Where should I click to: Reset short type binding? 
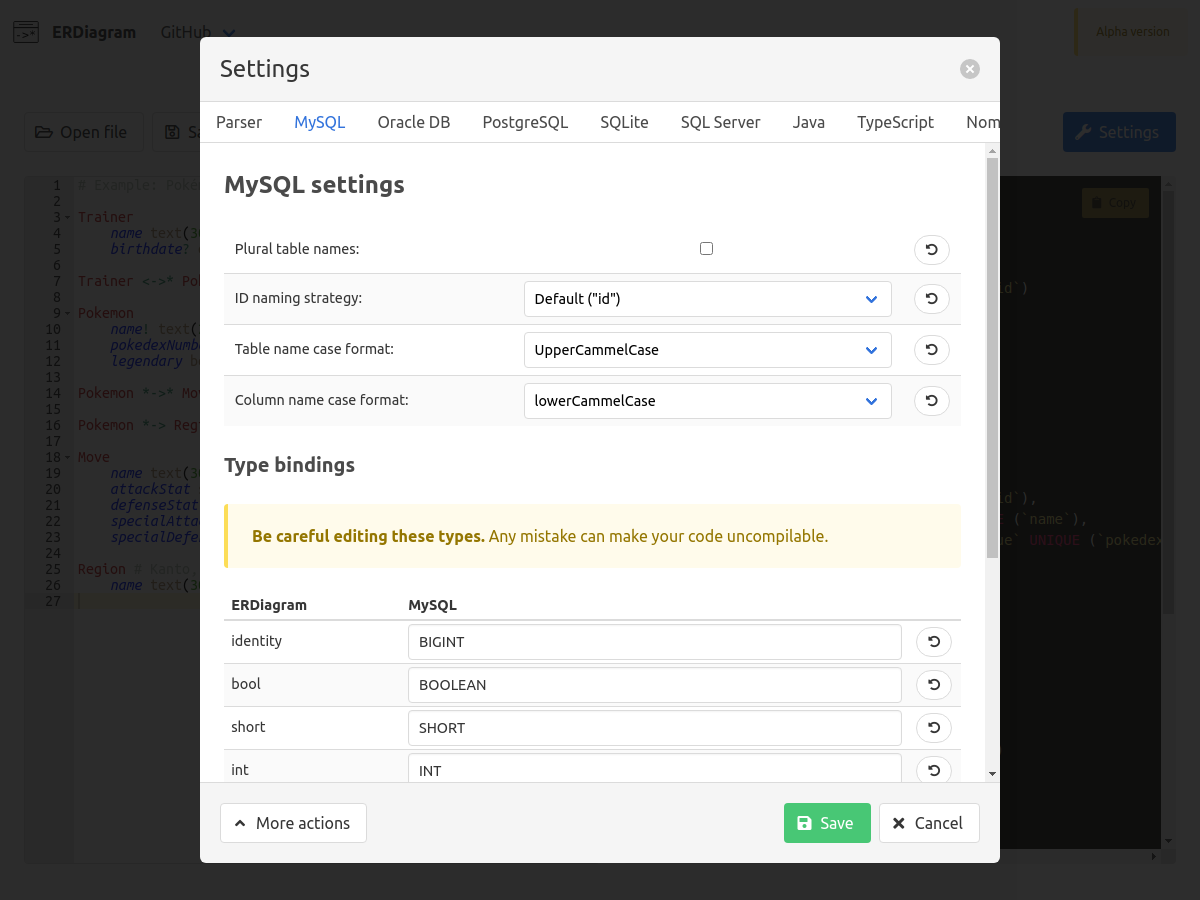coord(933,728)
